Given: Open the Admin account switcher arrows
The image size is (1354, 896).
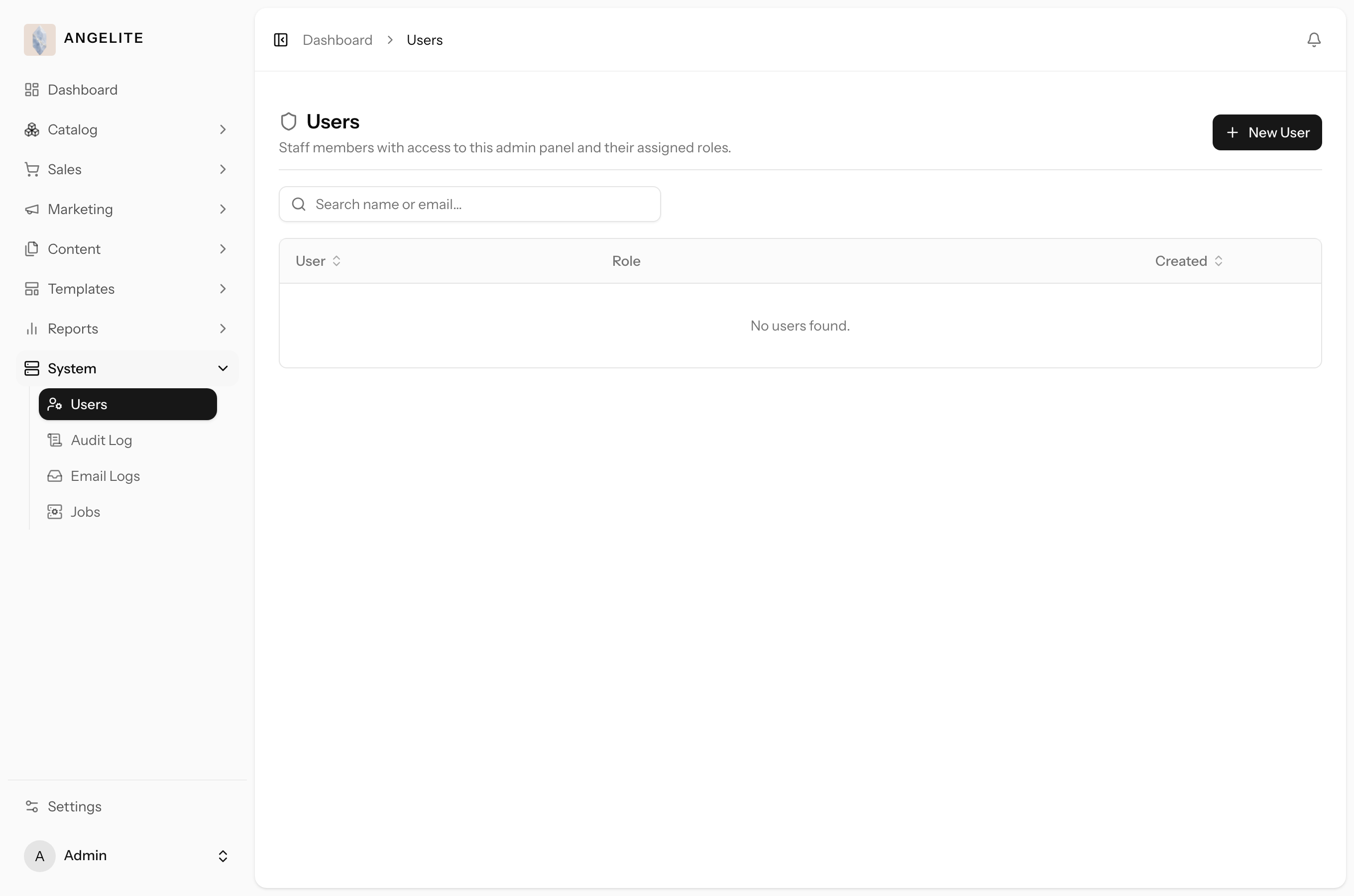Looking at the screenshot, I should [x=223, y=855].
